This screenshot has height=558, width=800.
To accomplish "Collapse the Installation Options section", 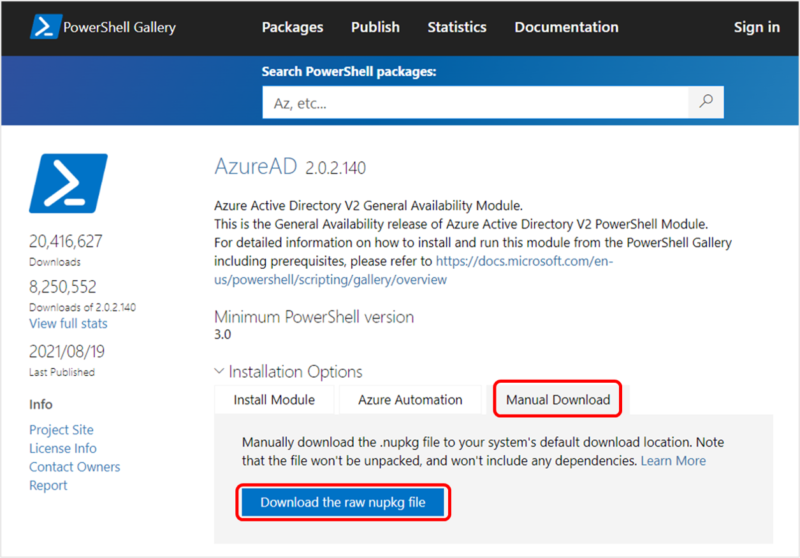I will pyautogui.click(x=221, y=372).
